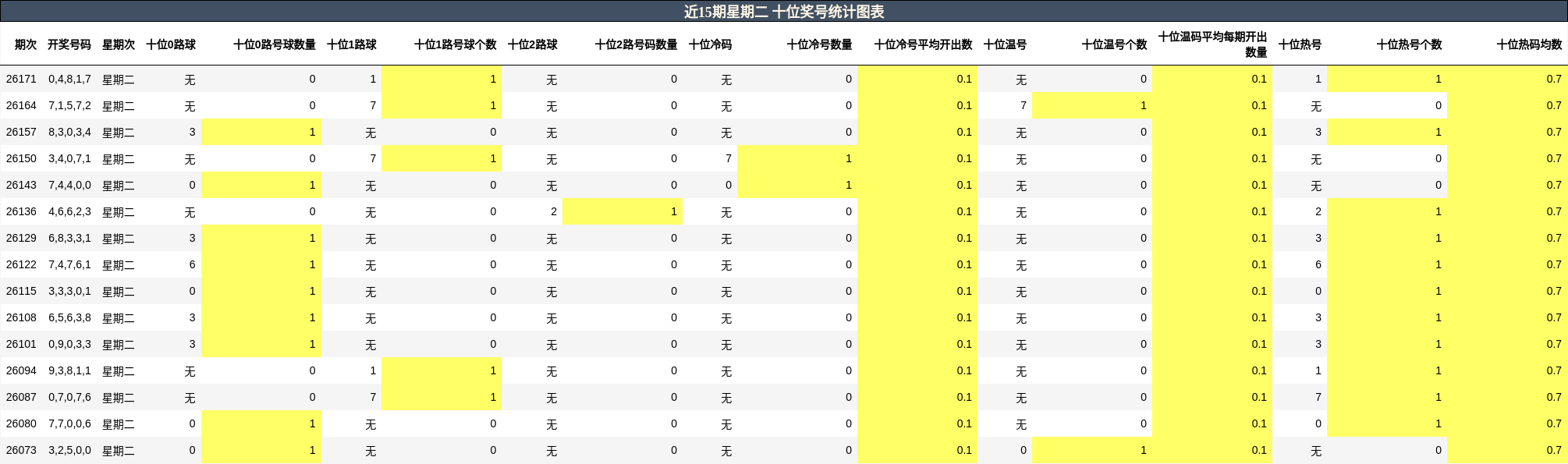Click the 十位冷号平均开出数 header
The width and height of the screenshot is (1568, 464).
924,44
